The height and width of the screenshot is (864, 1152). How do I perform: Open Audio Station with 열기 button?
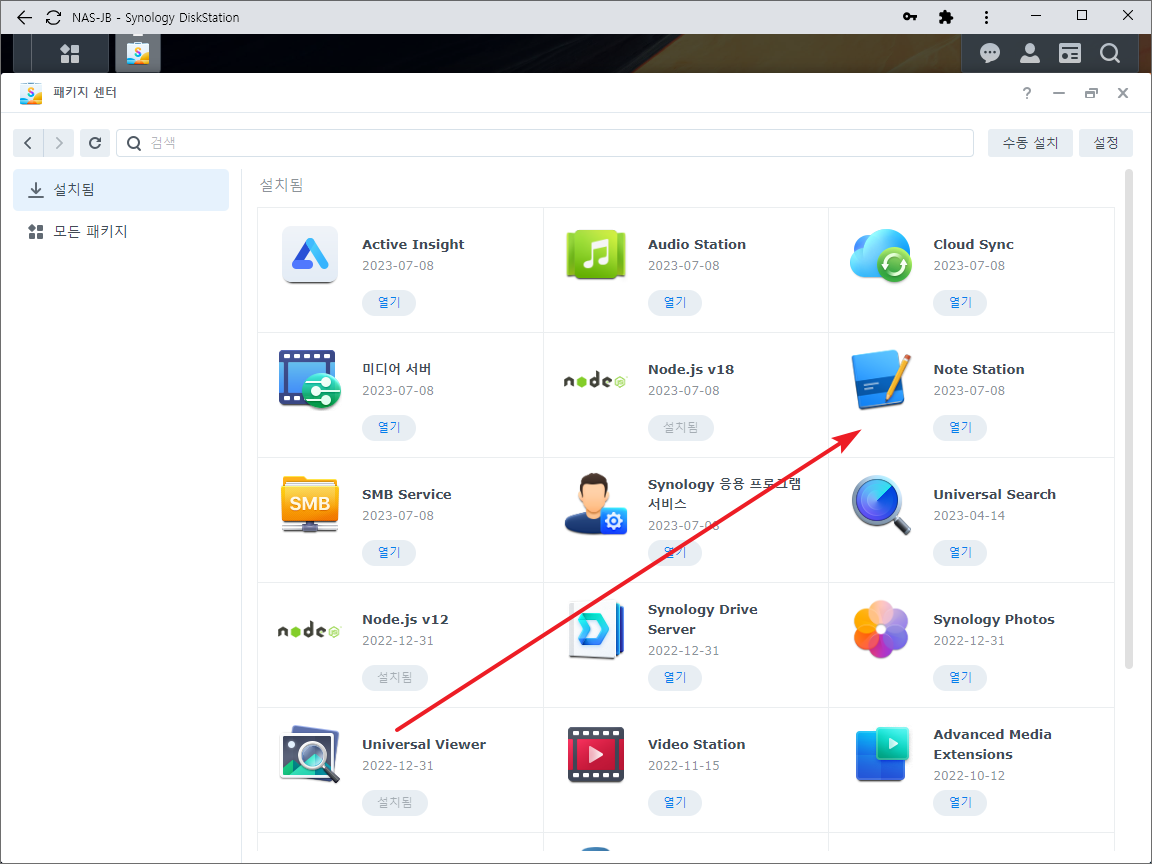point(674,303)
